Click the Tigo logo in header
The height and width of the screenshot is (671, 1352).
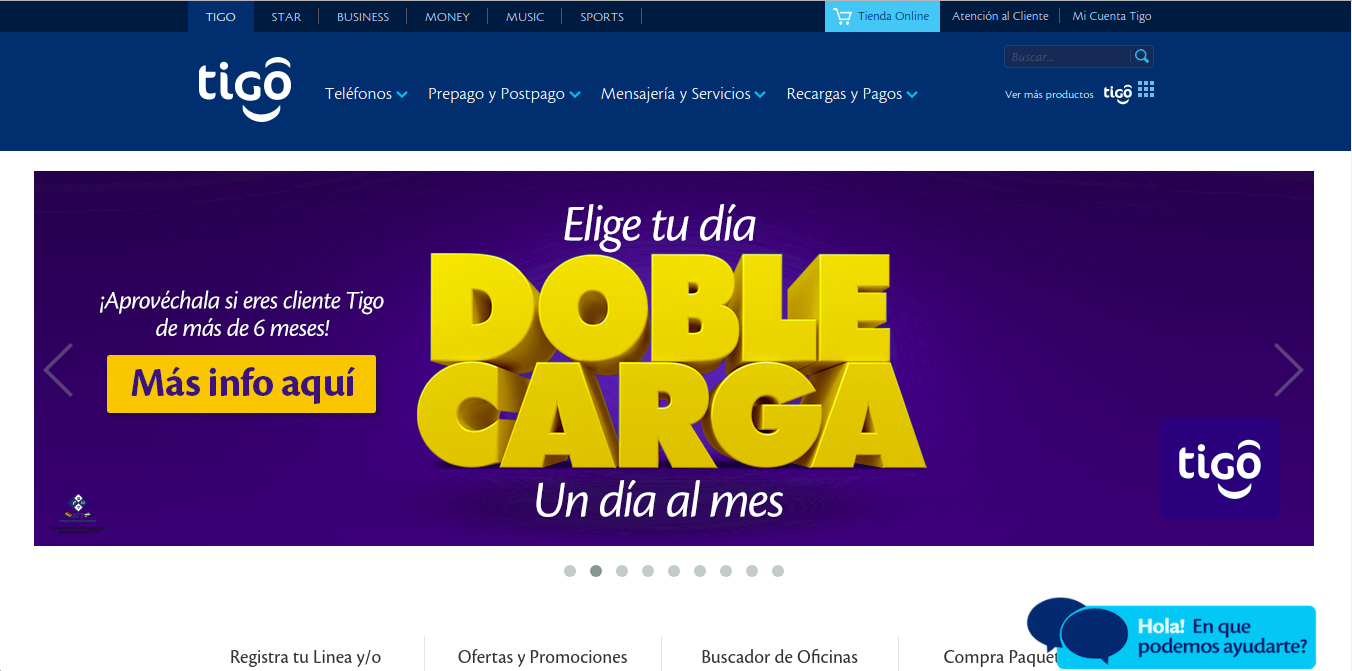(245, 91)
